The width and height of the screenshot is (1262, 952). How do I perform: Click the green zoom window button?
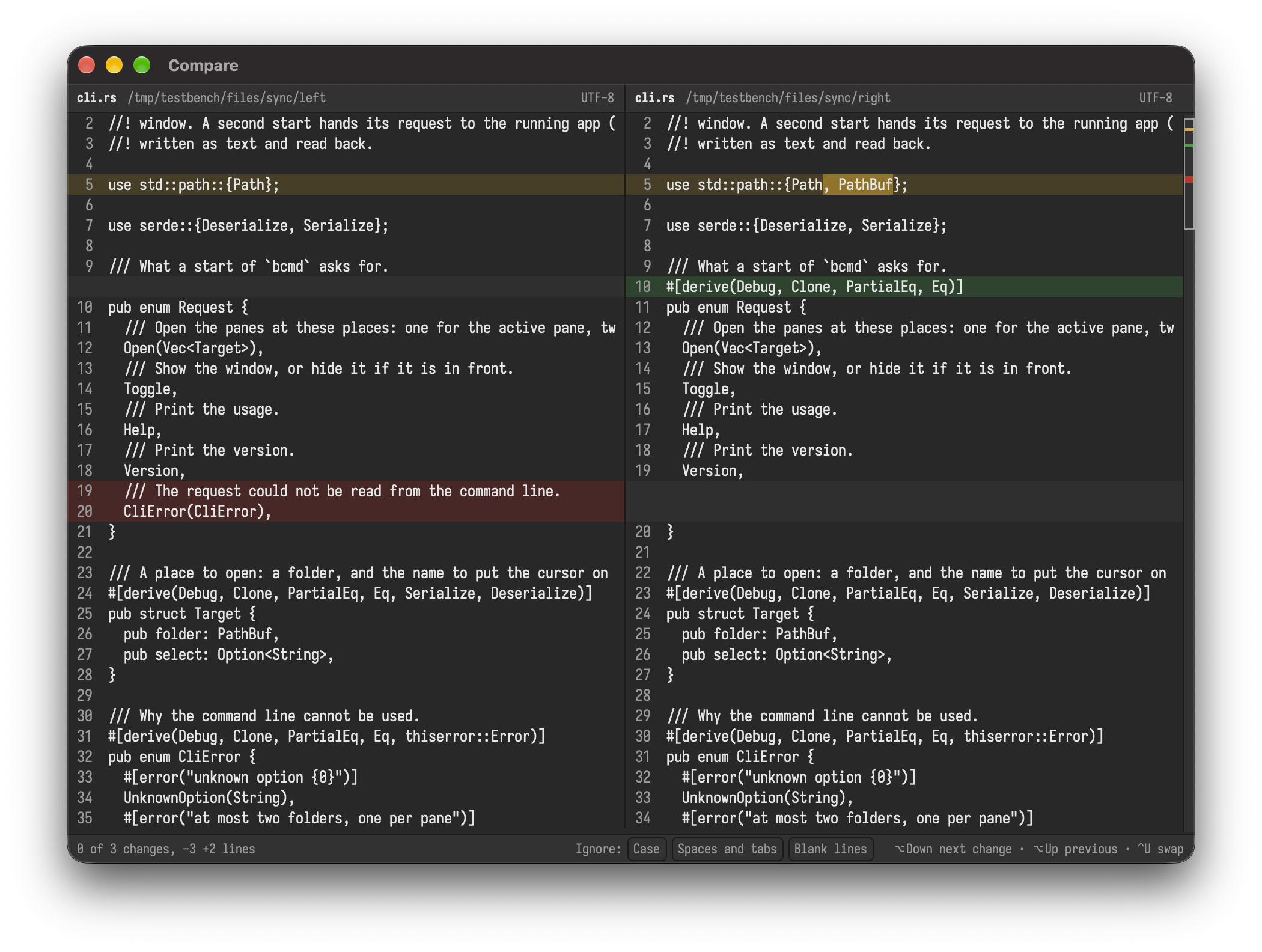(x=142, y=65)
